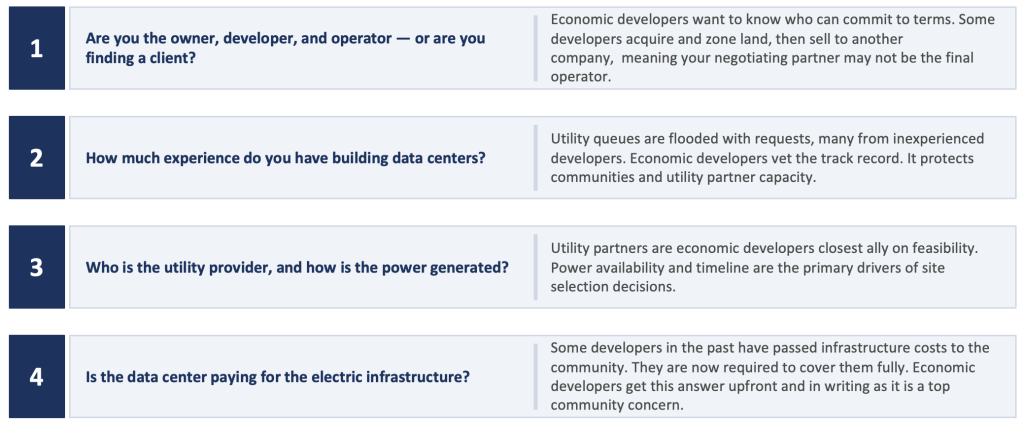Click the vertical divider bar in row 1
1024x428 pixels.
coord(536,48)
